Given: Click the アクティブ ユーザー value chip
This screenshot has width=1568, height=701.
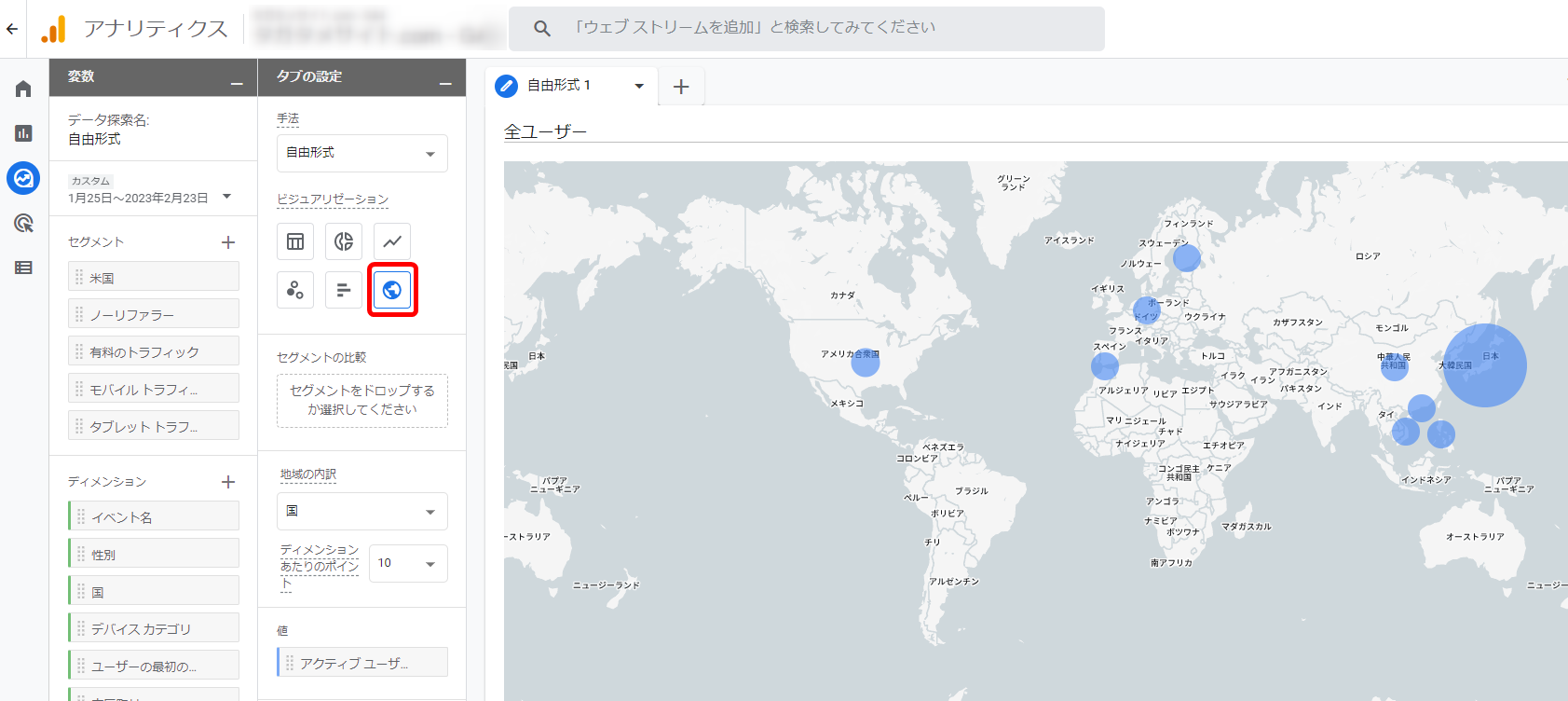Looking at the screenshot, I should 362,663.
